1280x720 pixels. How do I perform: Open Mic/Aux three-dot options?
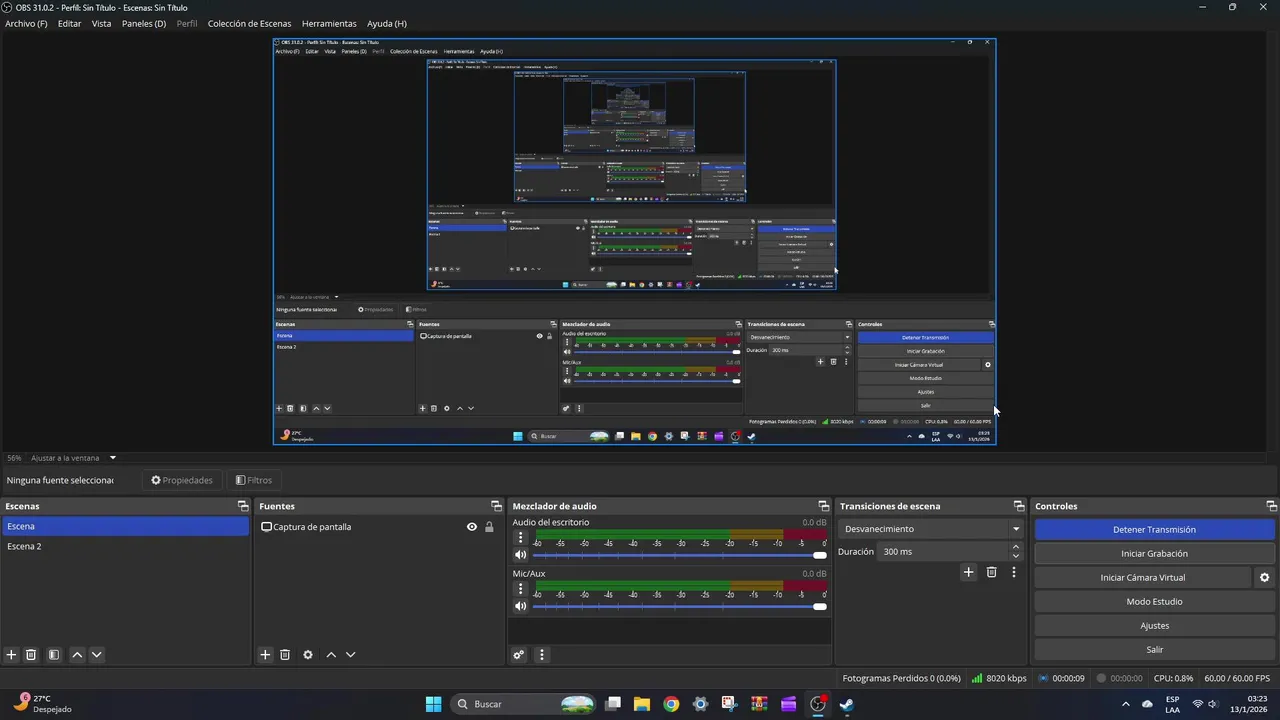520,589
